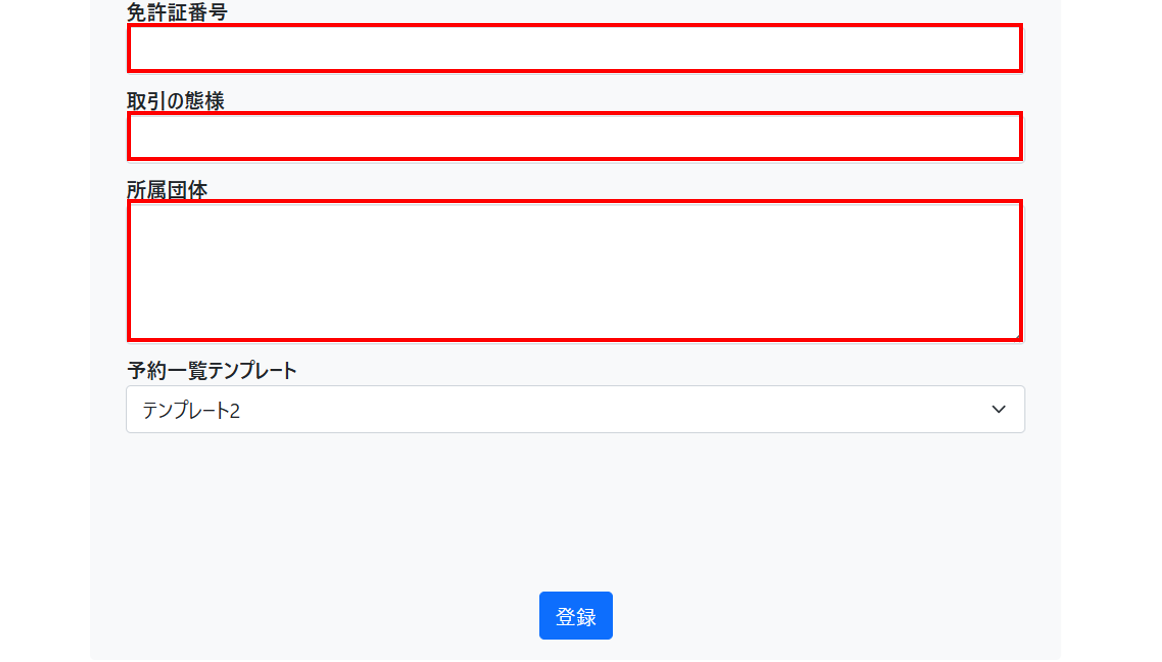Screen dimensions: 1162x662
Task: Focus the red-outlined transaction type box
Action: click(575, 137)
